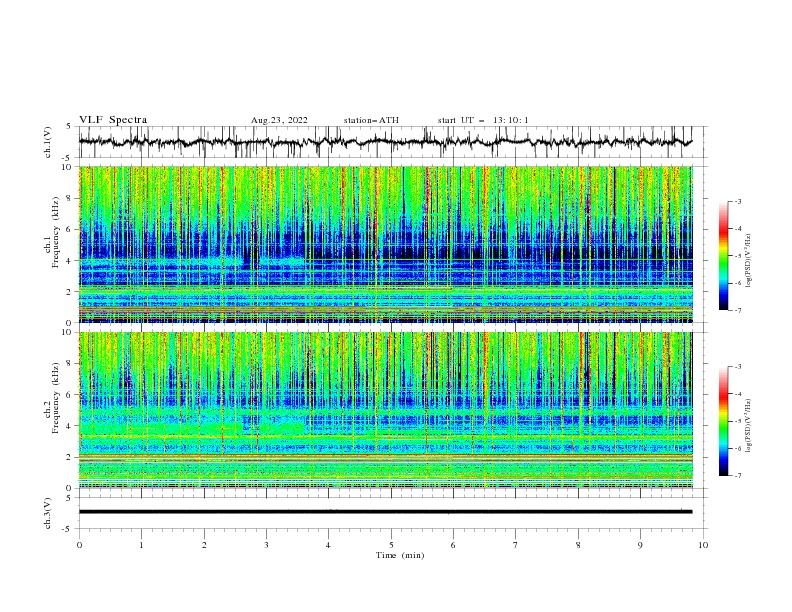Click the ch.2 frequency tick label '4'

tap(71, 426)
